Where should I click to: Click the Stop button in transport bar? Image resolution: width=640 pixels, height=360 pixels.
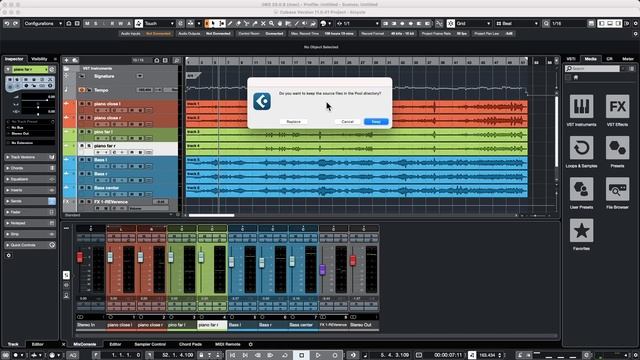click(302, 356)
